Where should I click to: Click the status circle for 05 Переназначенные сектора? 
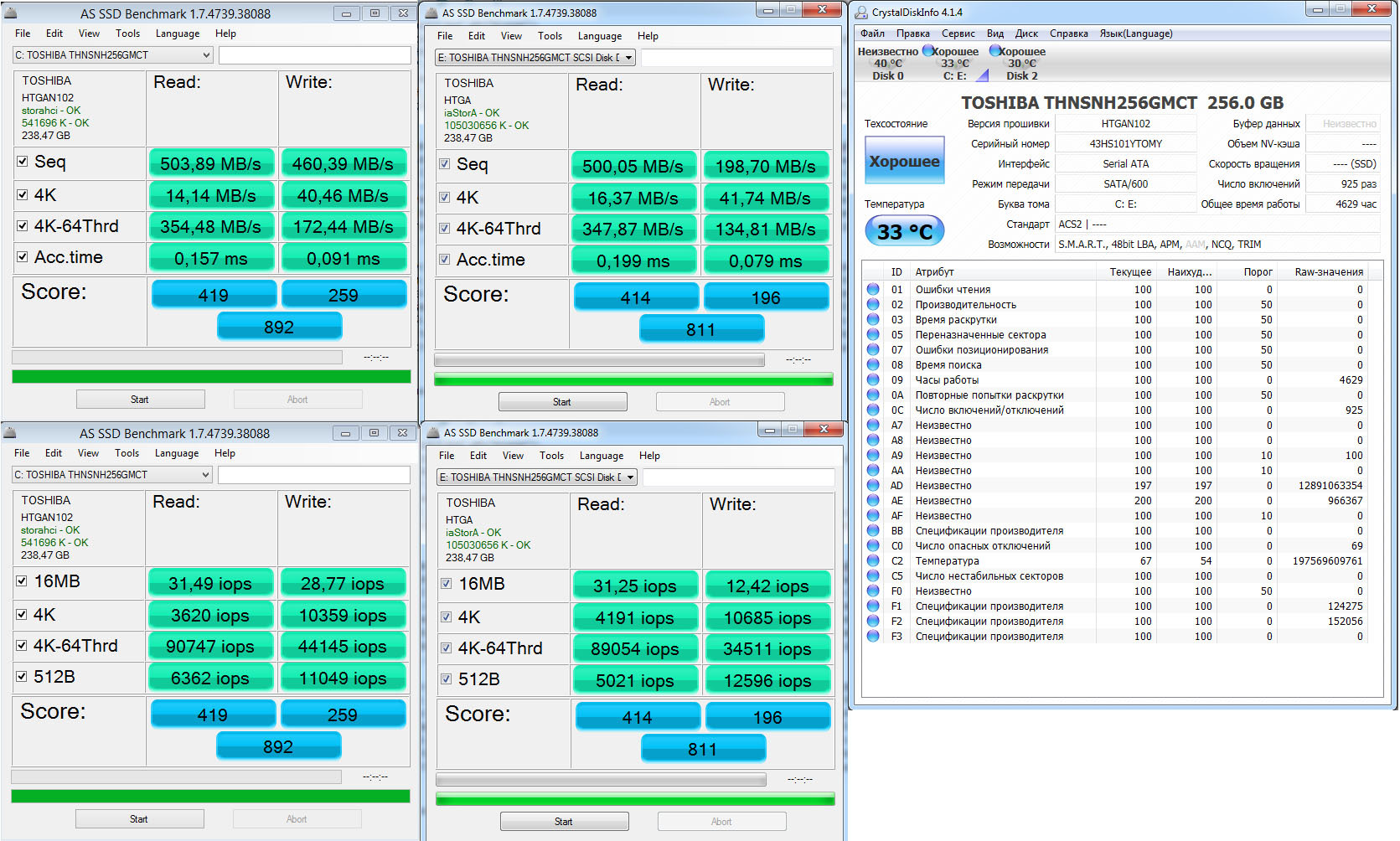(x=873, y=334)
